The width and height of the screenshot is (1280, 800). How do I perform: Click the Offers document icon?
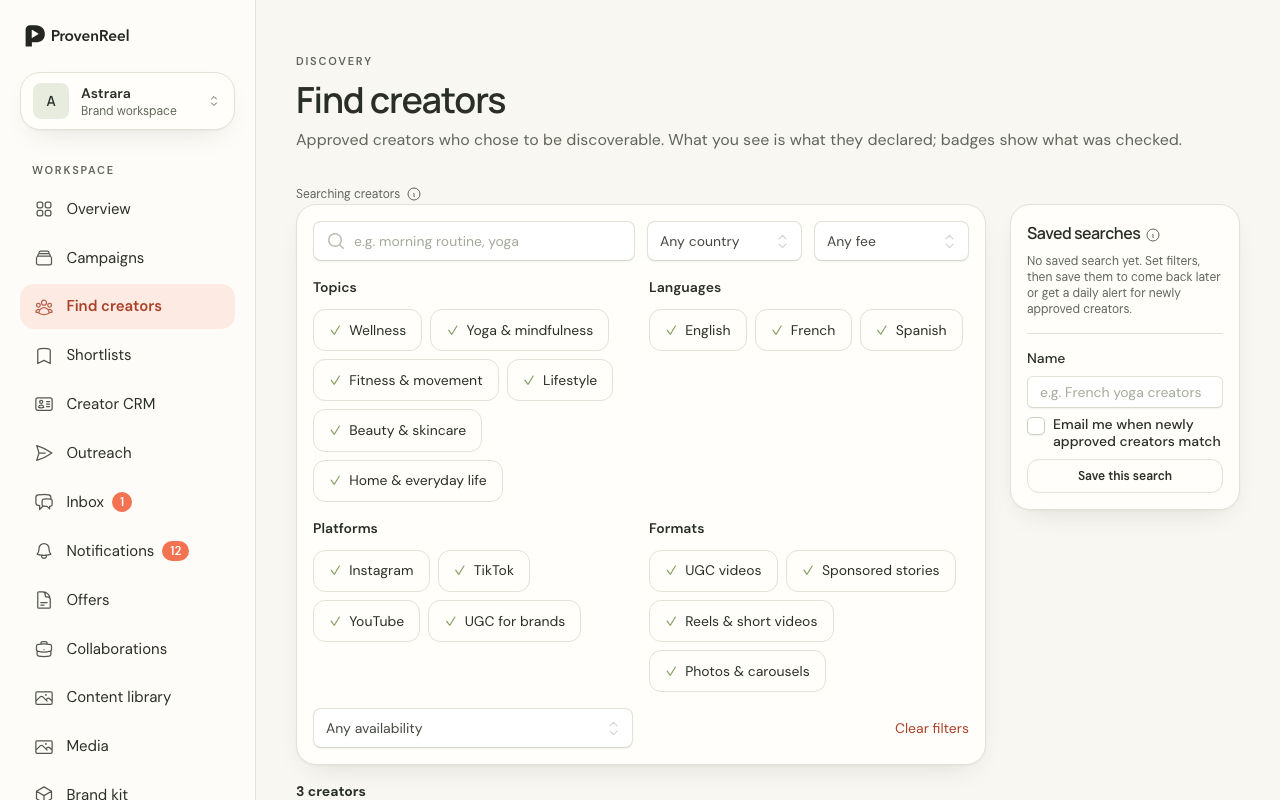pyautogui.click(x=44, y=600)
